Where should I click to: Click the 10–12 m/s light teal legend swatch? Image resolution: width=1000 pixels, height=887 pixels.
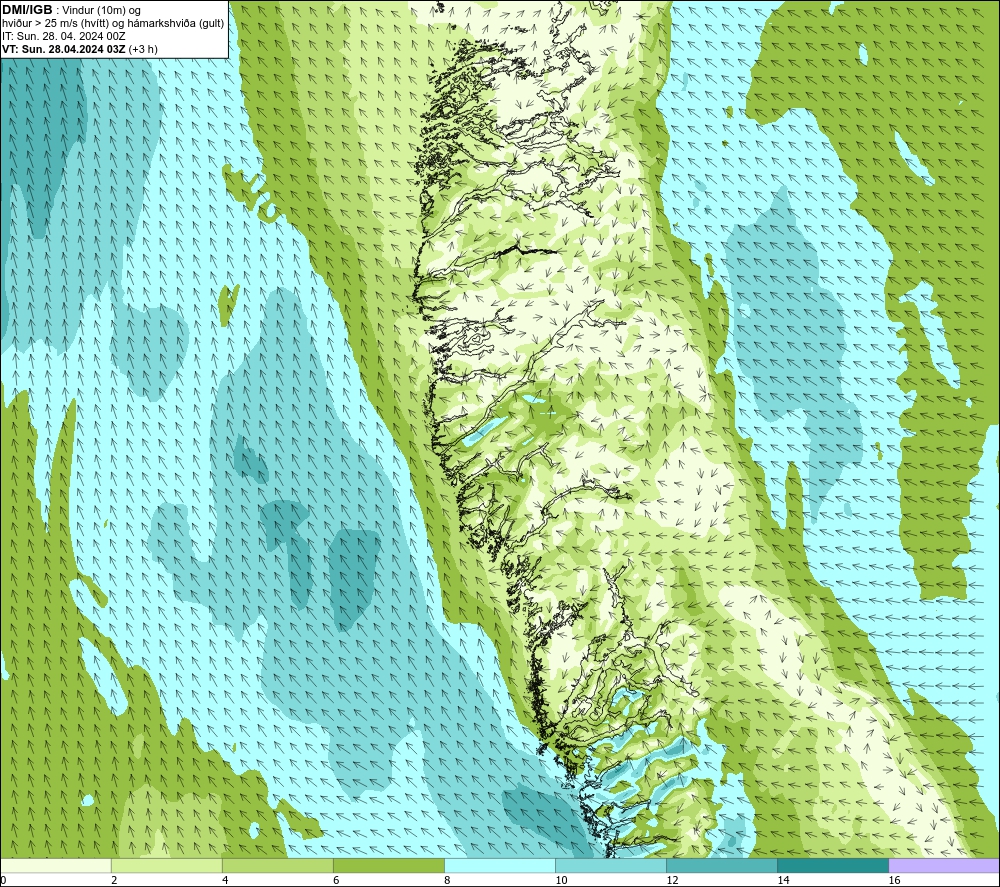pyautogui.click(x=611, y=865)
